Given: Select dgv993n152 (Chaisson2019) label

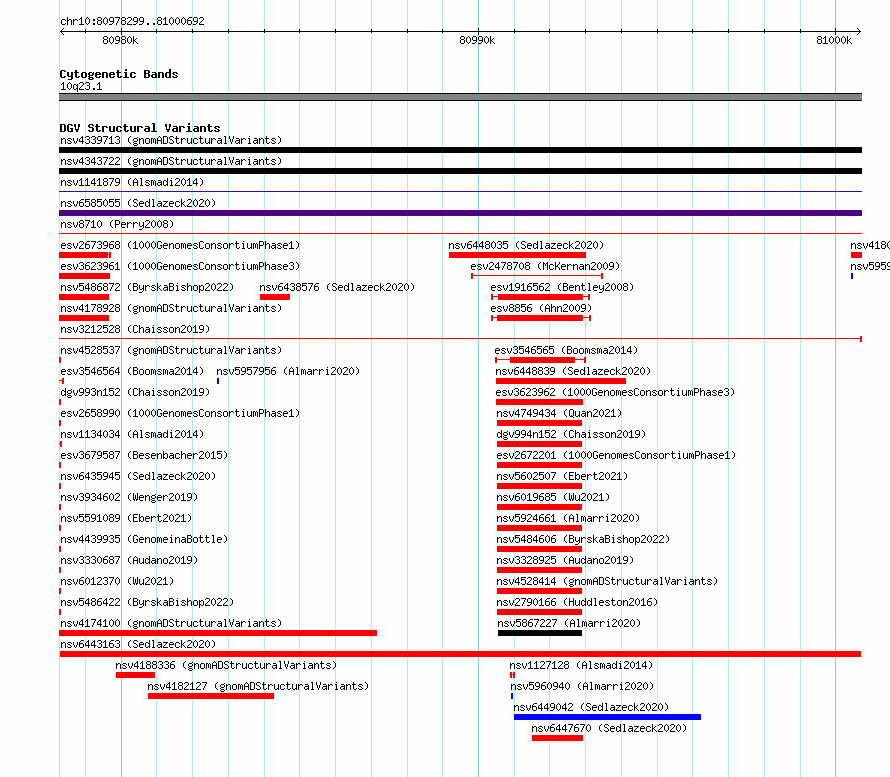Looking at the screenshot, I should (x=135, y=392).
